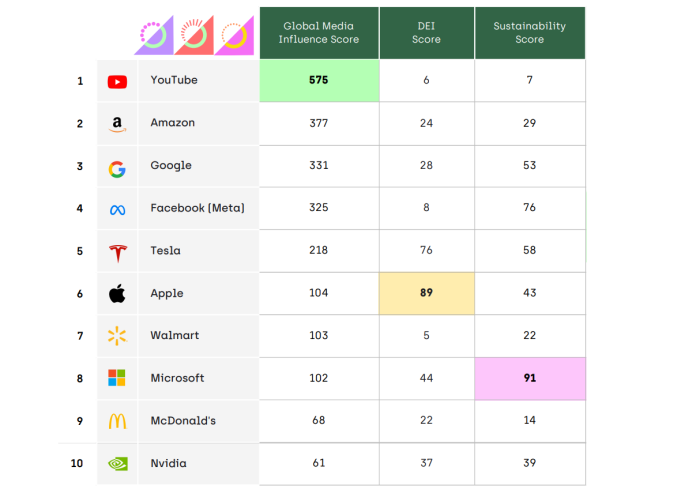Screen dimensions: 696x493
Task: Click the Microsoft logo icon
Action: pyautogui.click(x=117, y=378)
